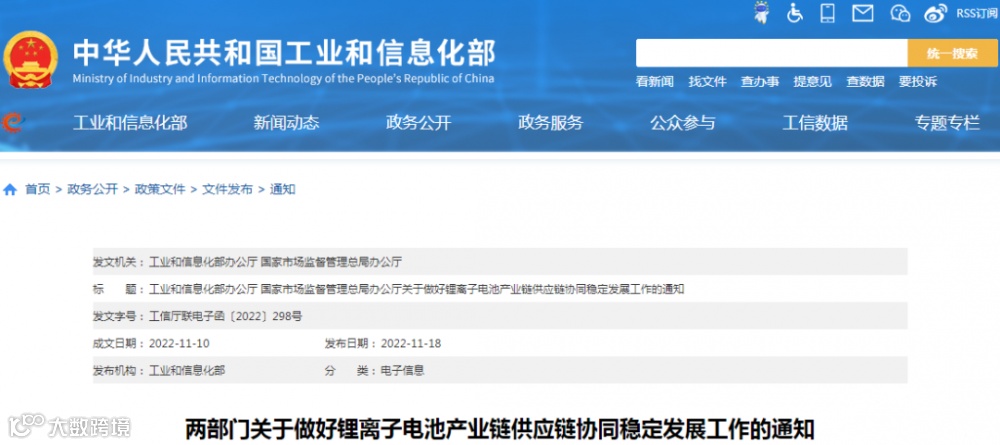The image size is (1000, 445).
Task: Click the red e-government icon in the nav bar
Action: pyautogui.click(x=12, y=122)
